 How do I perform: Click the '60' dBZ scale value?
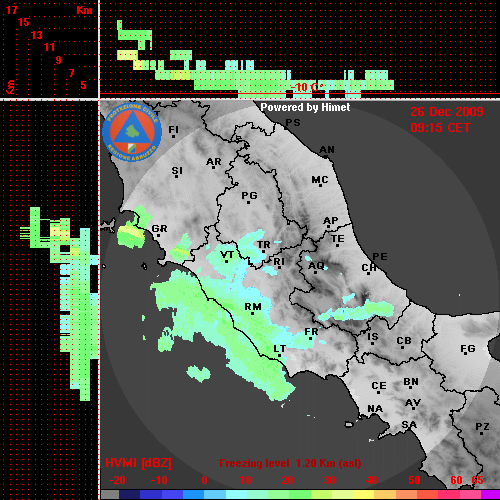pyautogui.click(x=456, y=480)
